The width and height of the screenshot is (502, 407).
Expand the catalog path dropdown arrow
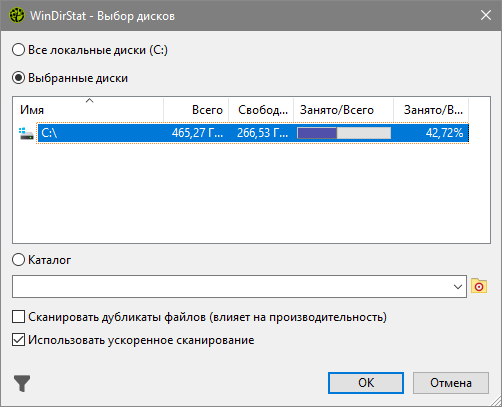[x=458, y=286]
